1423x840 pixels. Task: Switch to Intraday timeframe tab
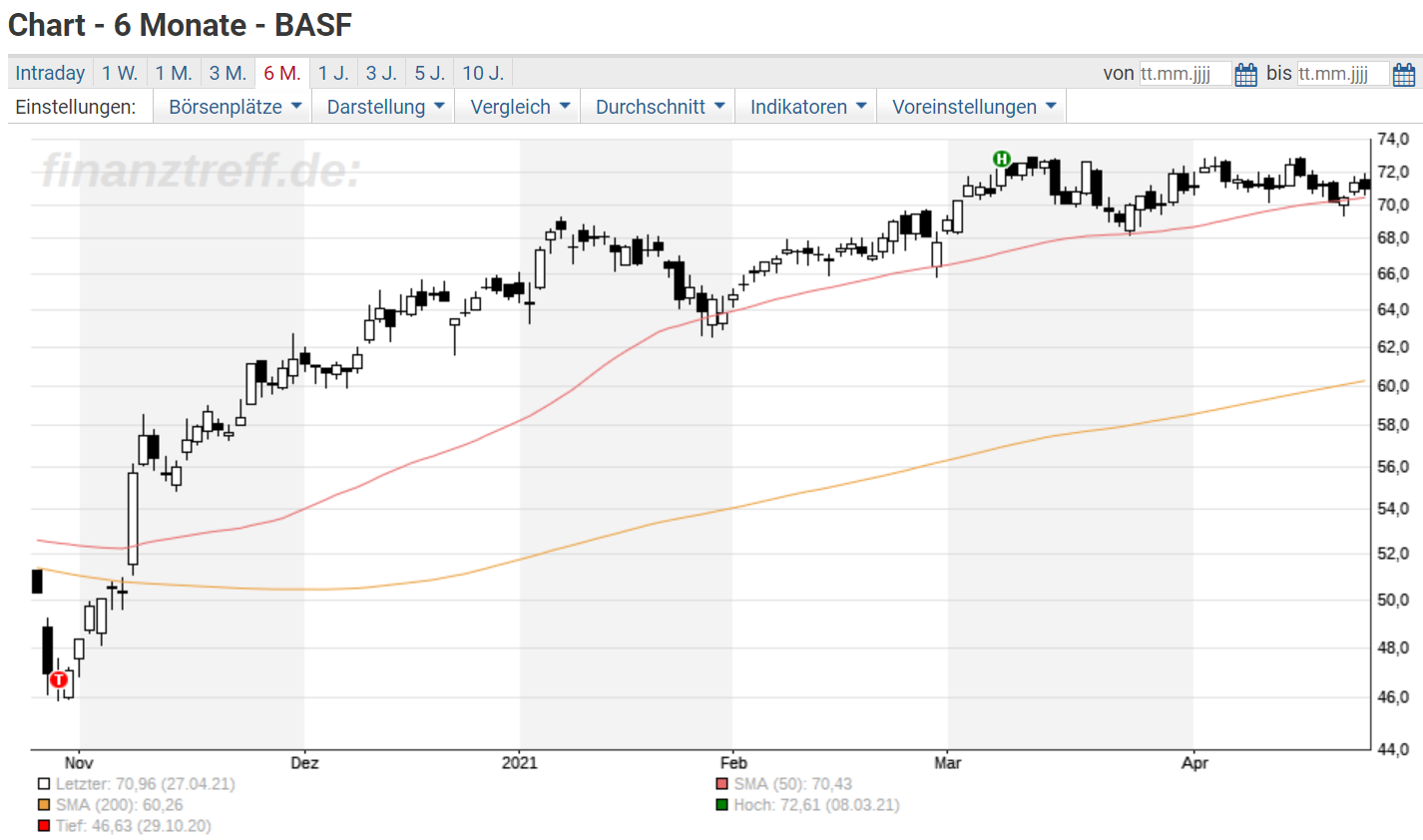50,73
